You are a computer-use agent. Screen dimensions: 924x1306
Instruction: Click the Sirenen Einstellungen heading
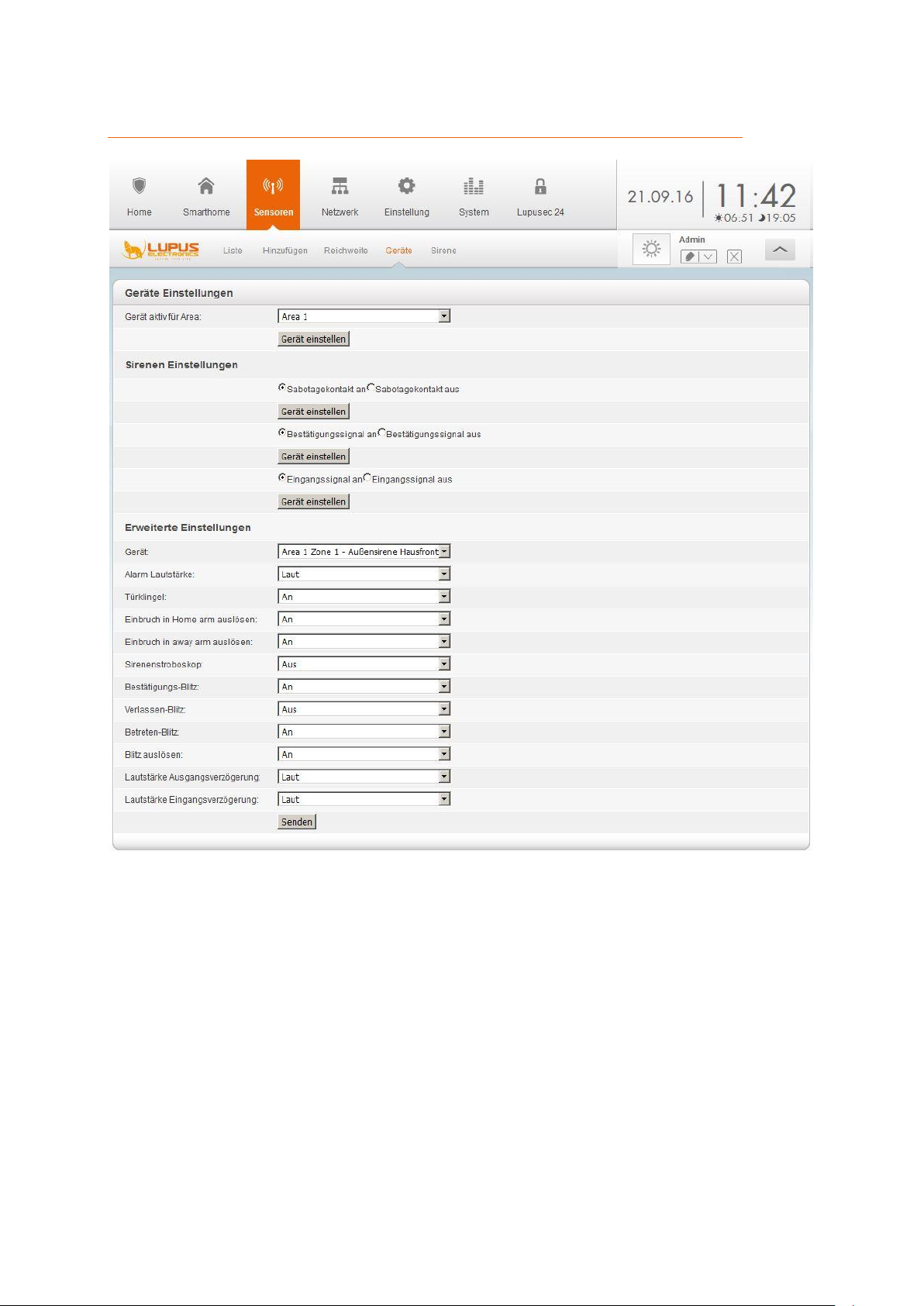(x=181, y=365)
